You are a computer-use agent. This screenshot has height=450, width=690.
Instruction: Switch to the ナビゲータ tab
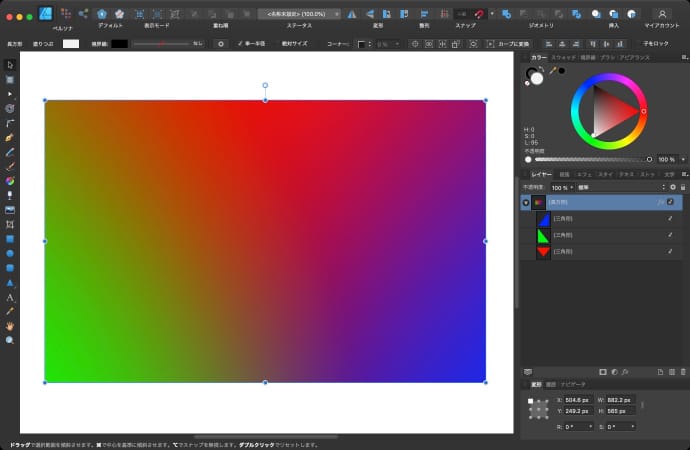tap(573, 384)
